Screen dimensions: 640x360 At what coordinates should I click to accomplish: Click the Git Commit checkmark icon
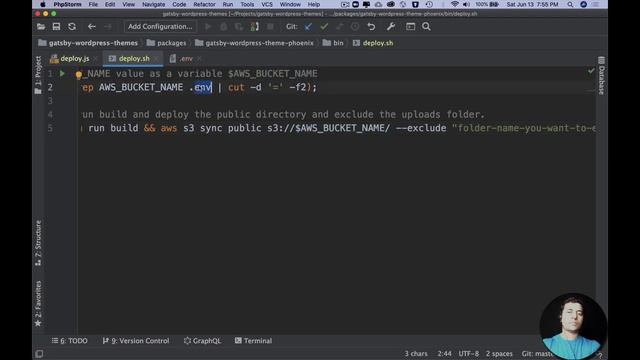pyautogui.click(x=324, y=27)
